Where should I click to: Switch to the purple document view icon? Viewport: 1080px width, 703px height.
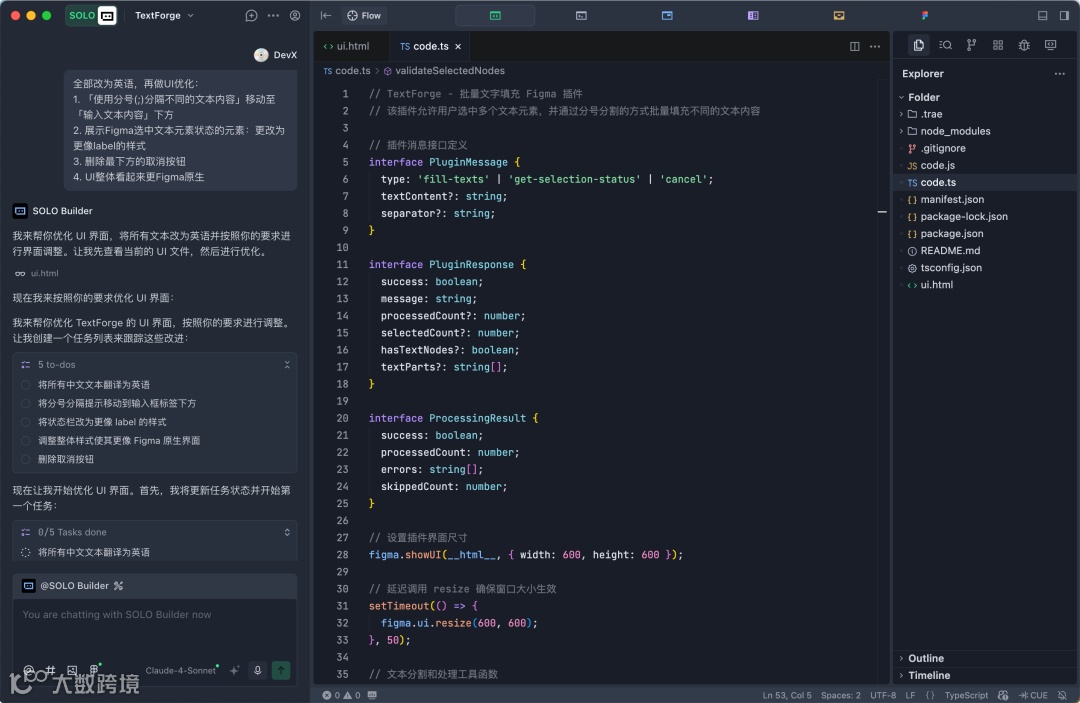[753, 15]
